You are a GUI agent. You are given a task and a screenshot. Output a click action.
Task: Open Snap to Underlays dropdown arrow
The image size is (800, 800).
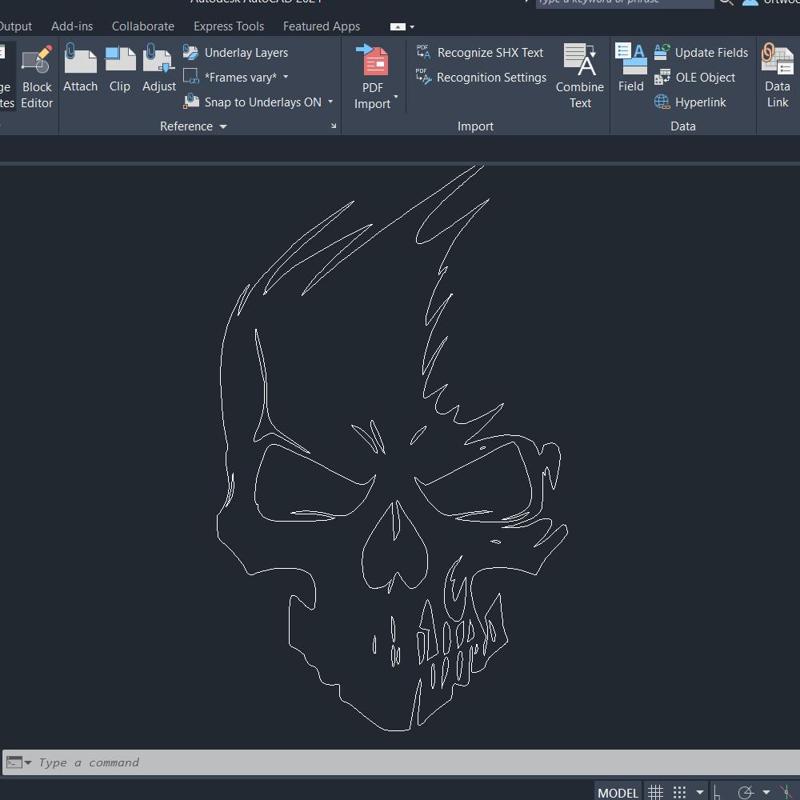pos(331,102)
